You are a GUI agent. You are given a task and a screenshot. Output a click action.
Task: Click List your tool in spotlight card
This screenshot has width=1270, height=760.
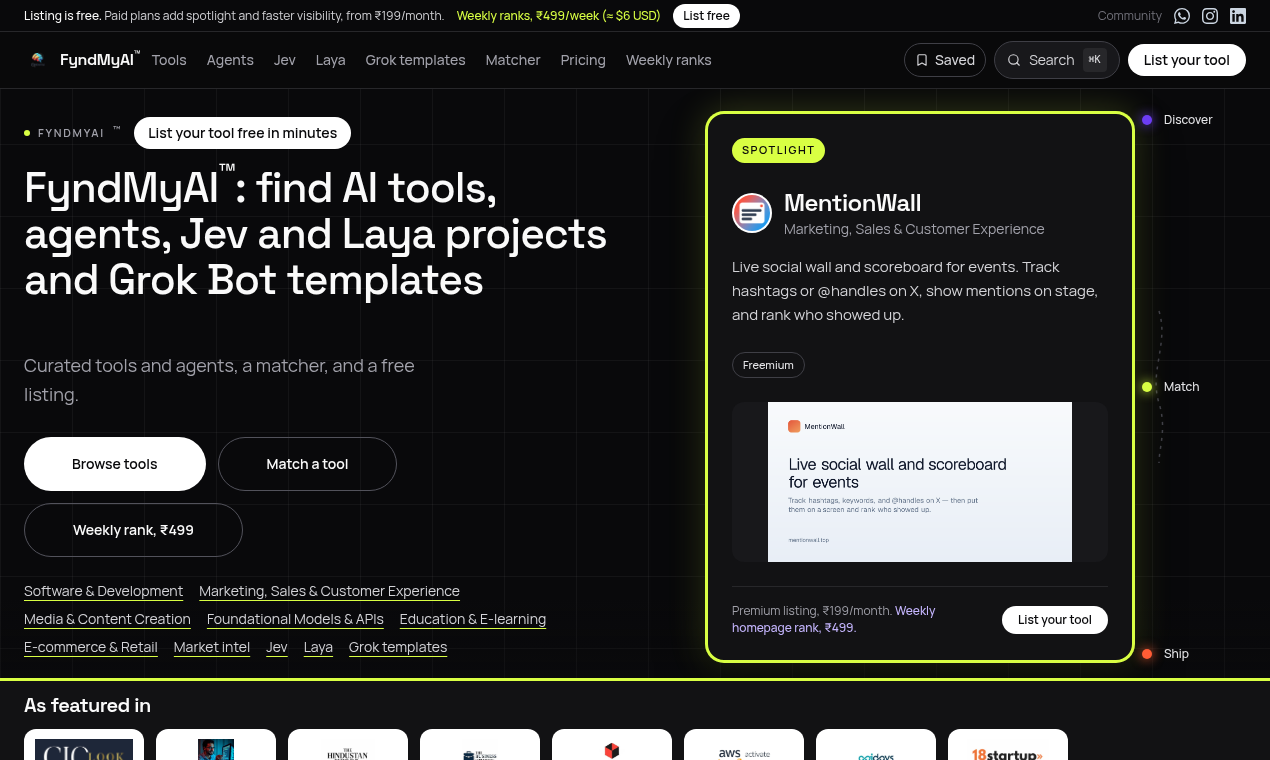[1055, 620]
